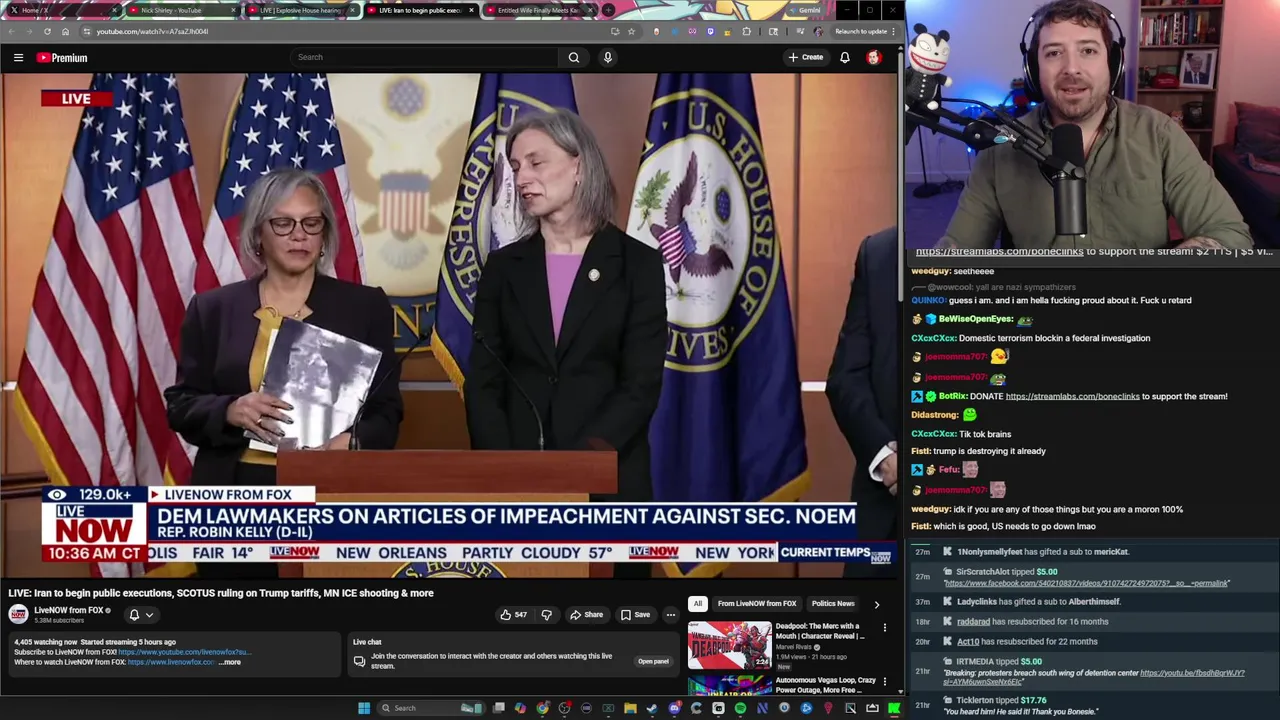This screenshot has height=720, width=1280.
Task: Switch to Nick Shirley - YouTube tab
Action: [181, 10]
